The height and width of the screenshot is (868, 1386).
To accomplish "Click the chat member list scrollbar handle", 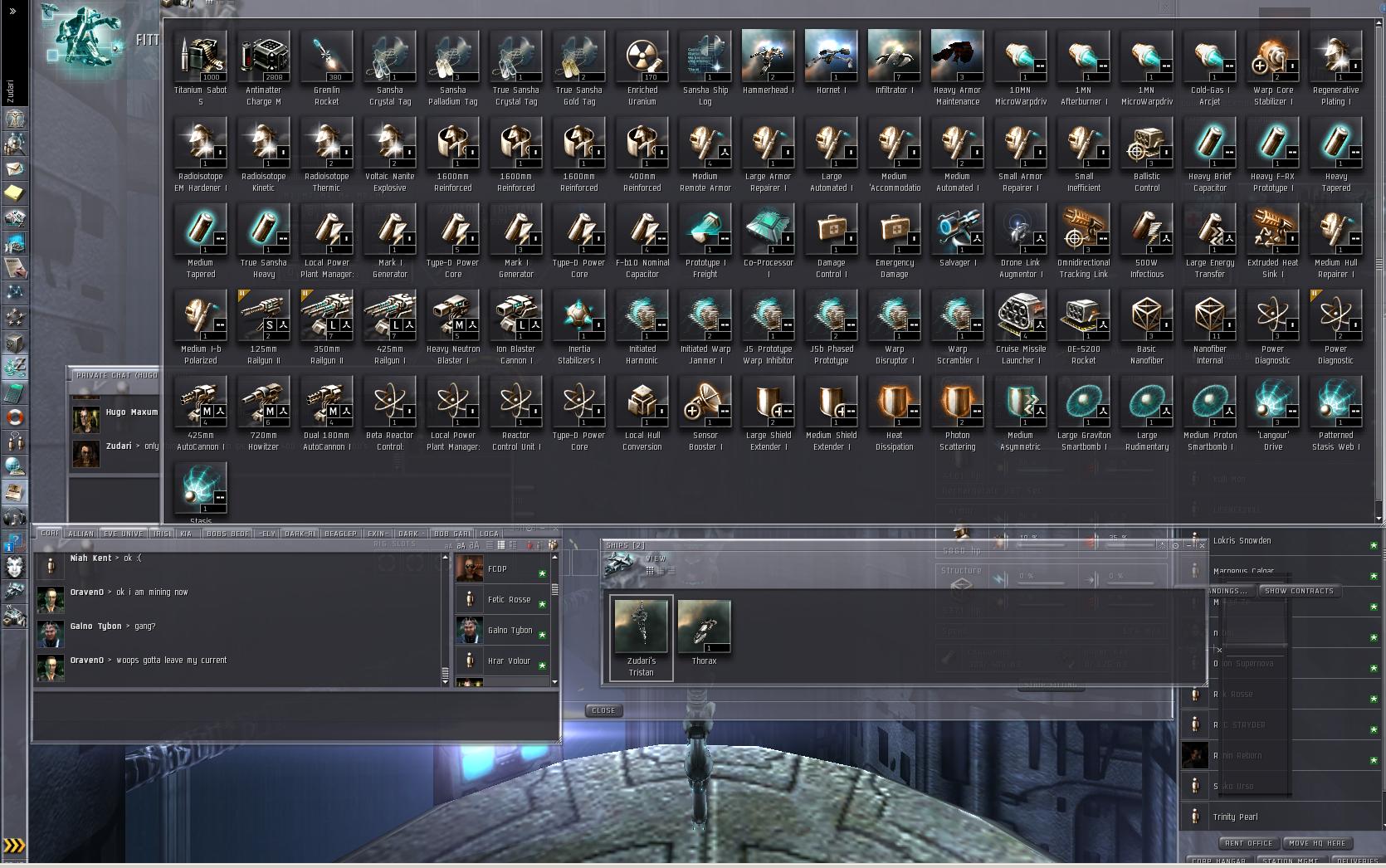I will [555, 589].
